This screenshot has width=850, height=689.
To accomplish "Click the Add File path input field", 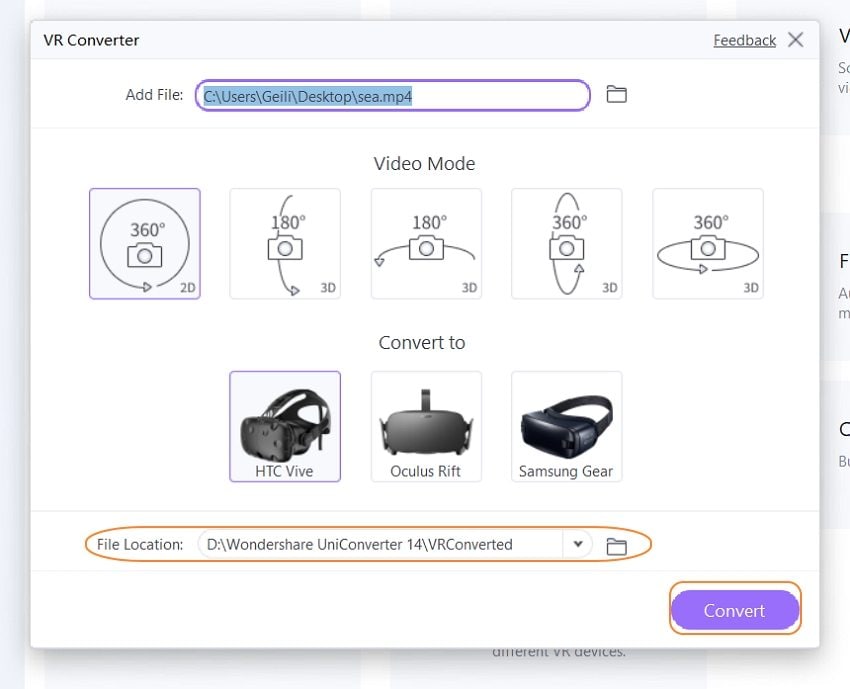I will coord(392,95).
